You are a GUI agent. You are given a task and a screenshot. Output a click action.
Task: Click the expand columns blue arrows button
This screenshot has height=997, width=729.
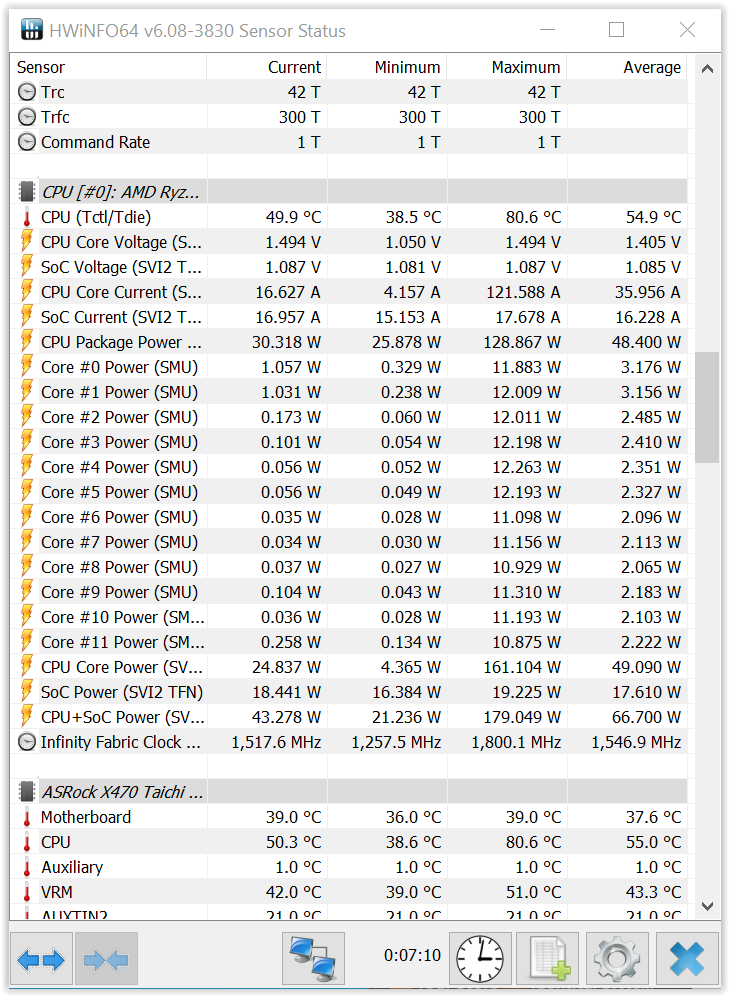click(41, 958)
